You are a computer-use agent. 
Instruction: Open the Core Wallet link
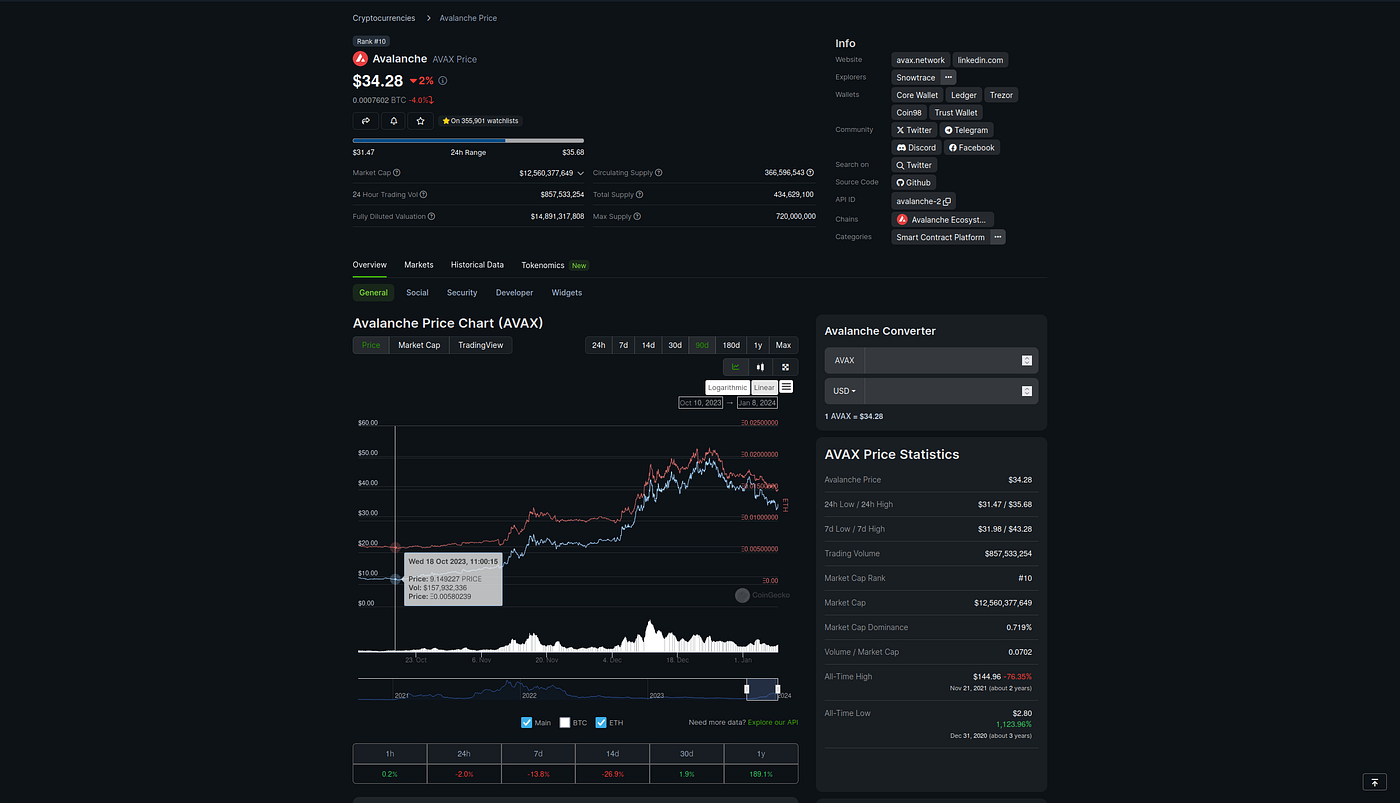click(x=917, y=95)
